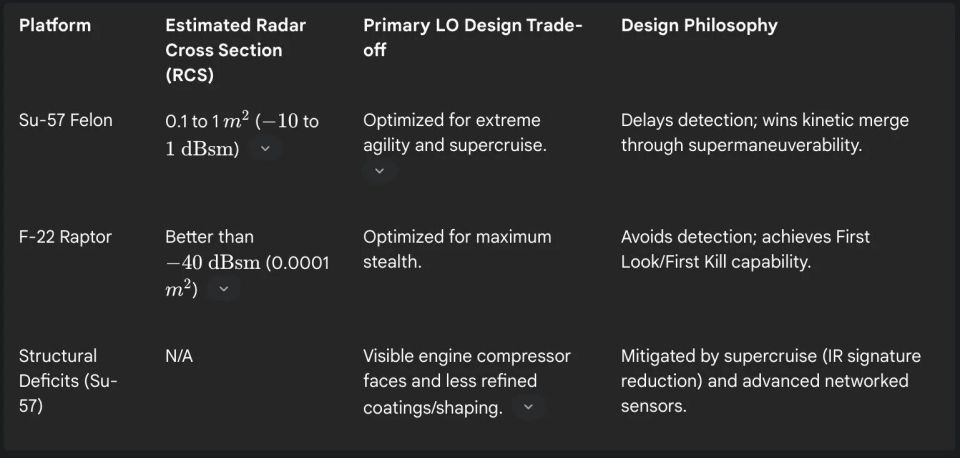Expand chevron after 'coatings/shaping' text

tap(528, 407)
